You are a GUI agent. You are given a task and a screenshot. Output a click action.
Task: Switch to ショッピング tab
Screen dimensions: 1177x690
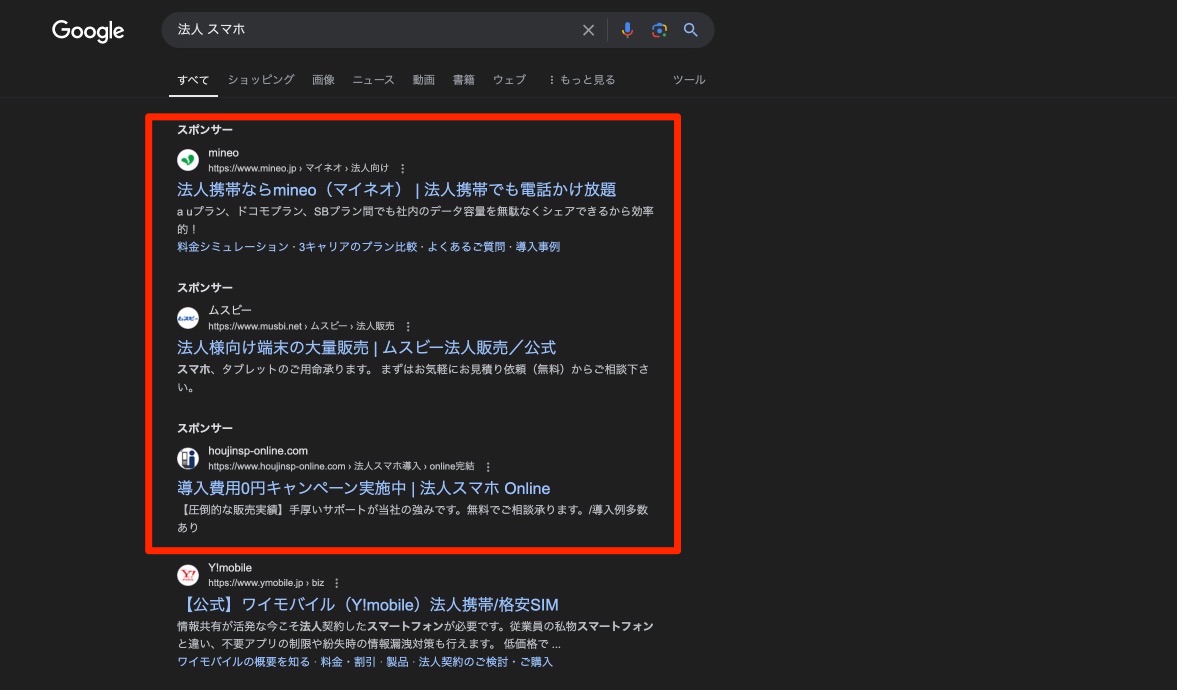261,80
